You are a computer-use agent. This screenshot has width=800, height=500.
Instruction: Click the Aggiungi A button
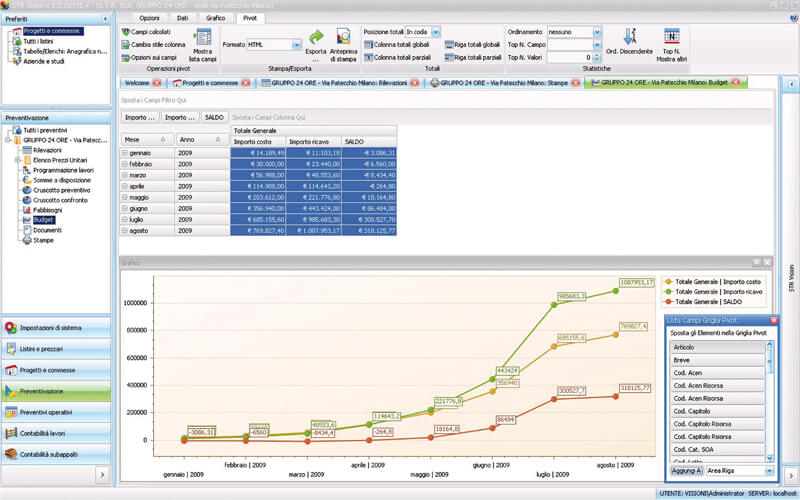point(686,469)
